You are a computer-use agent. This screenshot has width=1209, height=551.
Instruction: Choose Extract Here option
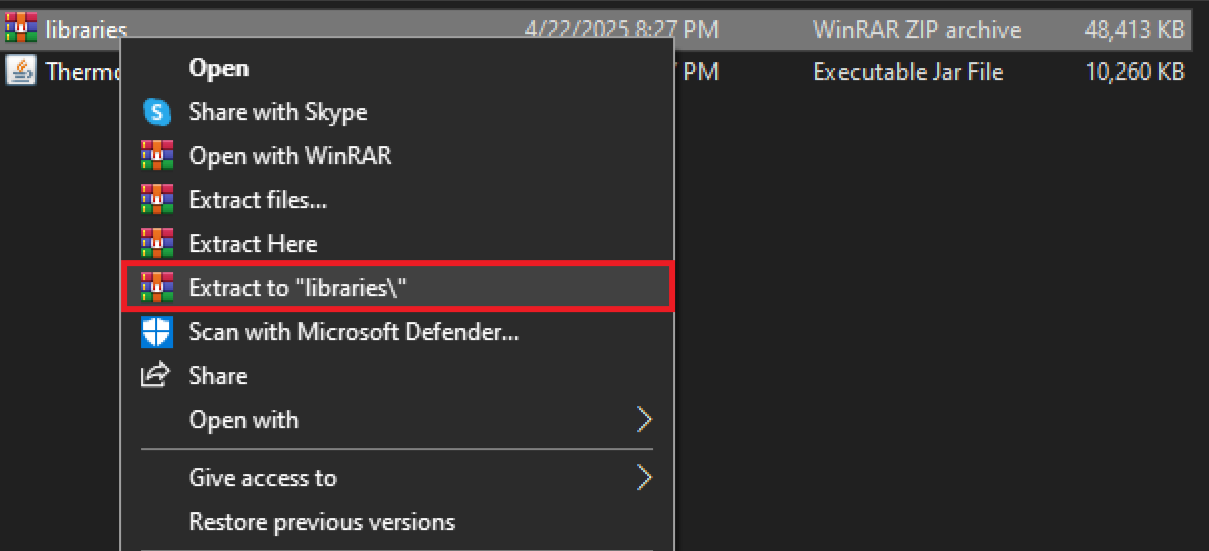click(x=397, y=244)
